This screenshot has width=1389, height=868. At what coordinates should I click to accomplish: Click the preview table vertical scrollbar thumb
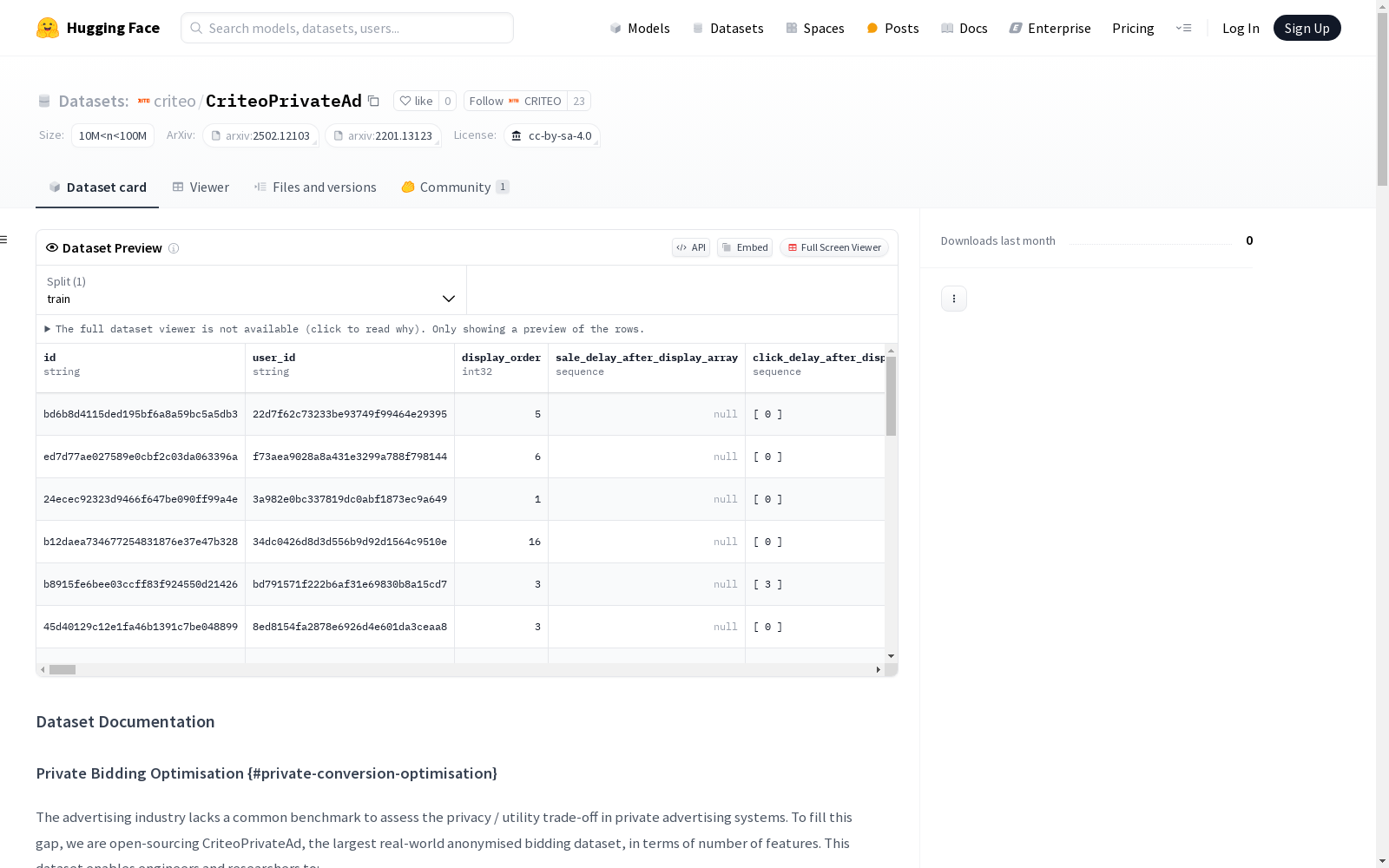[891, 396]
